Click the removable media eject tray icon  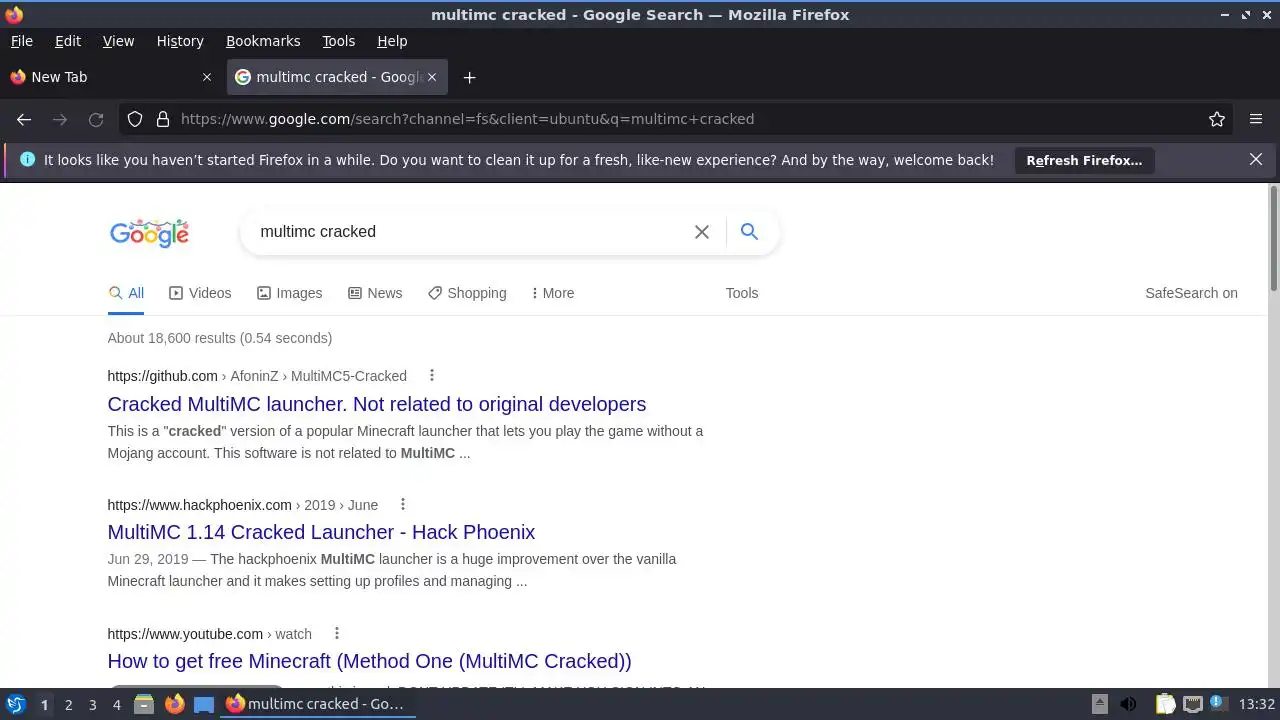(1099, 704)
